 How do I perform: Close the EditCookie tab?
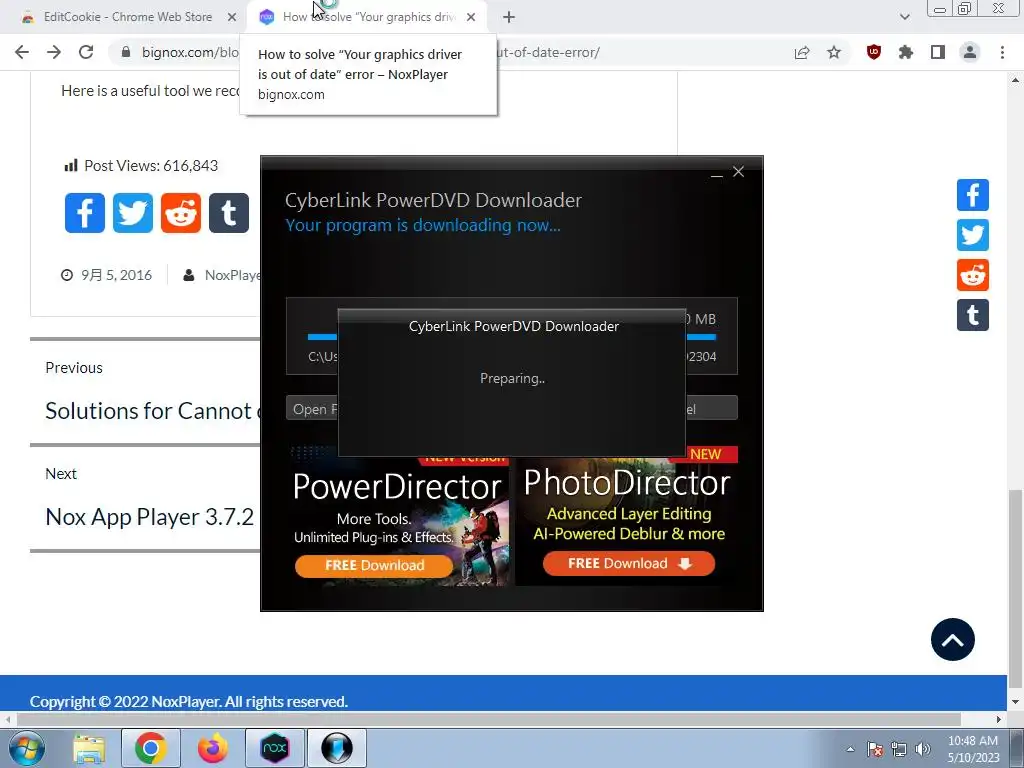tap(232, 17)
